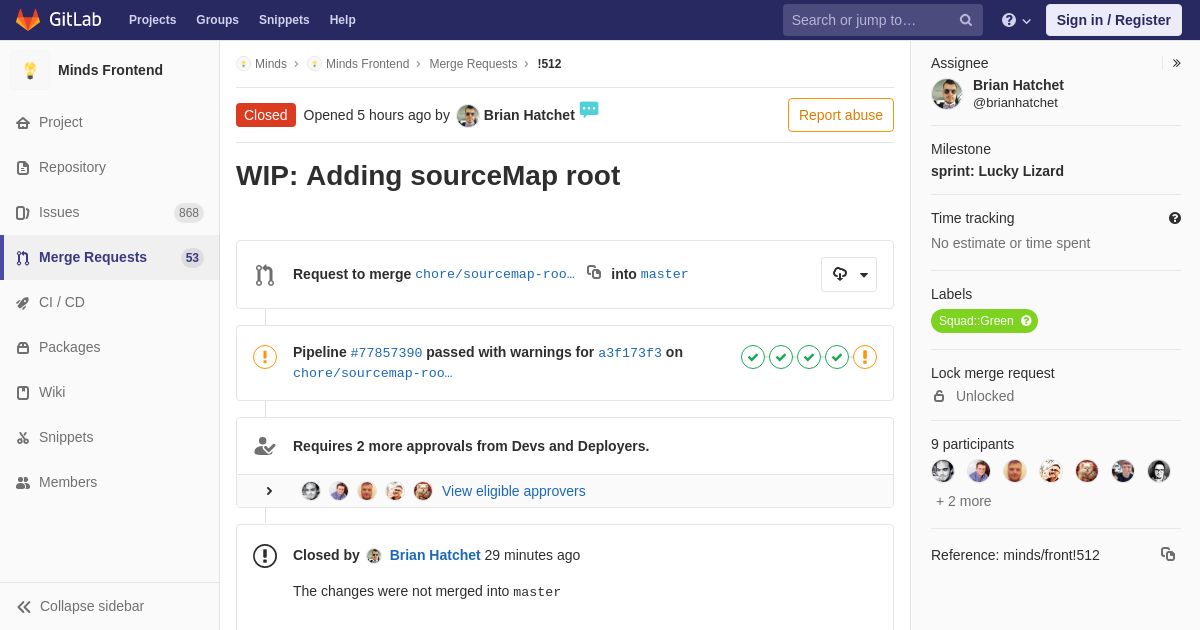Open sprint: Lucky Lizard milestone
The image size is (1200, 630).
(x=997, y=171)
